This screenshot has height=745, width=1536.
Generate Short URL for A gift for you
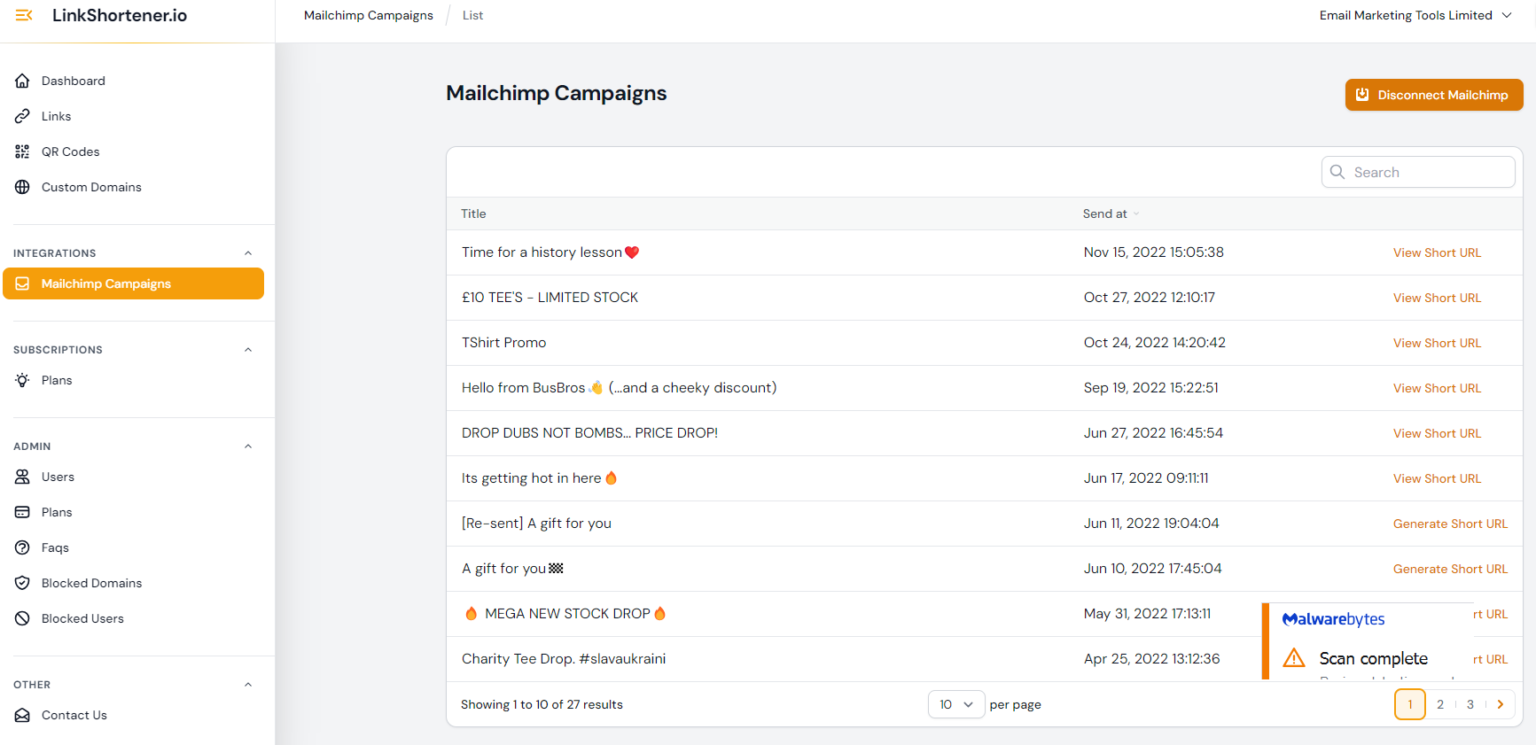point(1449,569)
